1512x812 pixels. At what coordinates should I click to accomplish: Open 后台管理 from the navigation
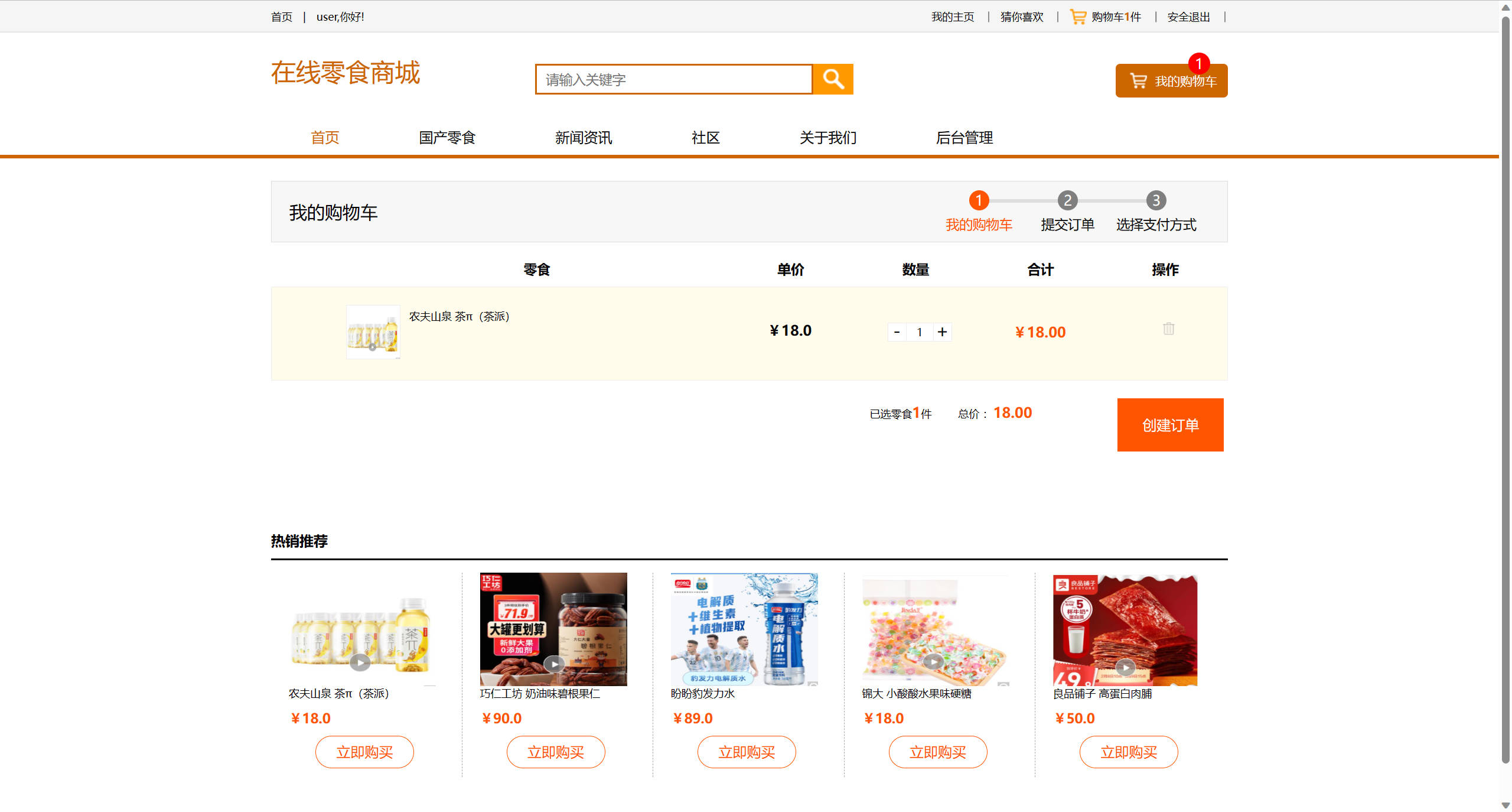(965, 138)
